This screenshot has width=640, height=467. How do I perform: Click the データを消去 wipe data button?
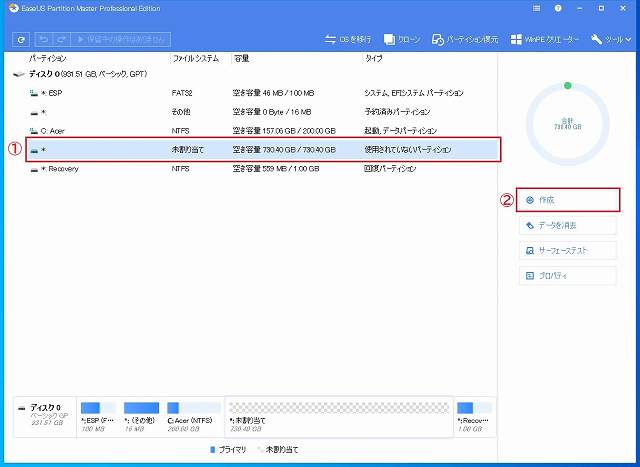568,225
